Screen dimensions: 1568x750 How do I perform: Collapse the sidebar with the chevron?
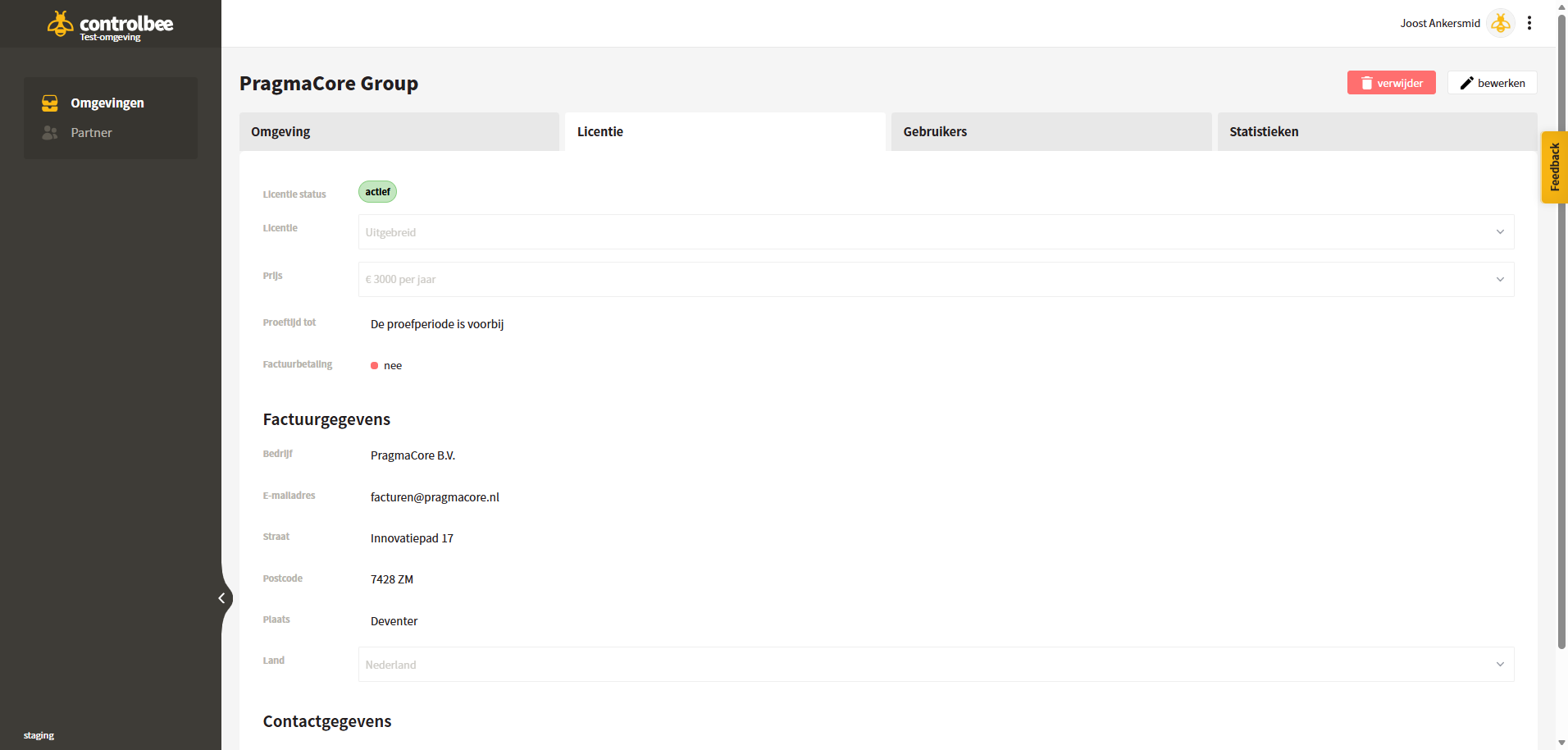click(221, 598)
